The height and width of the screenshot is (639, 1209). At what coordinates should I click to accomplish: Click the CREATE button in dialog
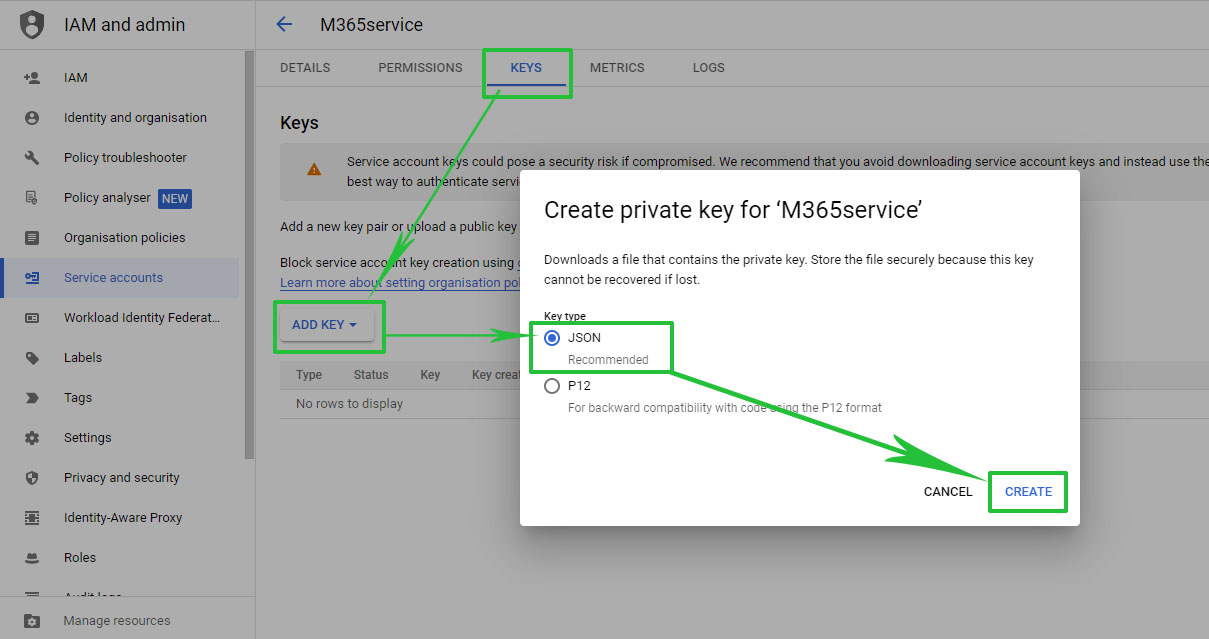(1028, 492)
